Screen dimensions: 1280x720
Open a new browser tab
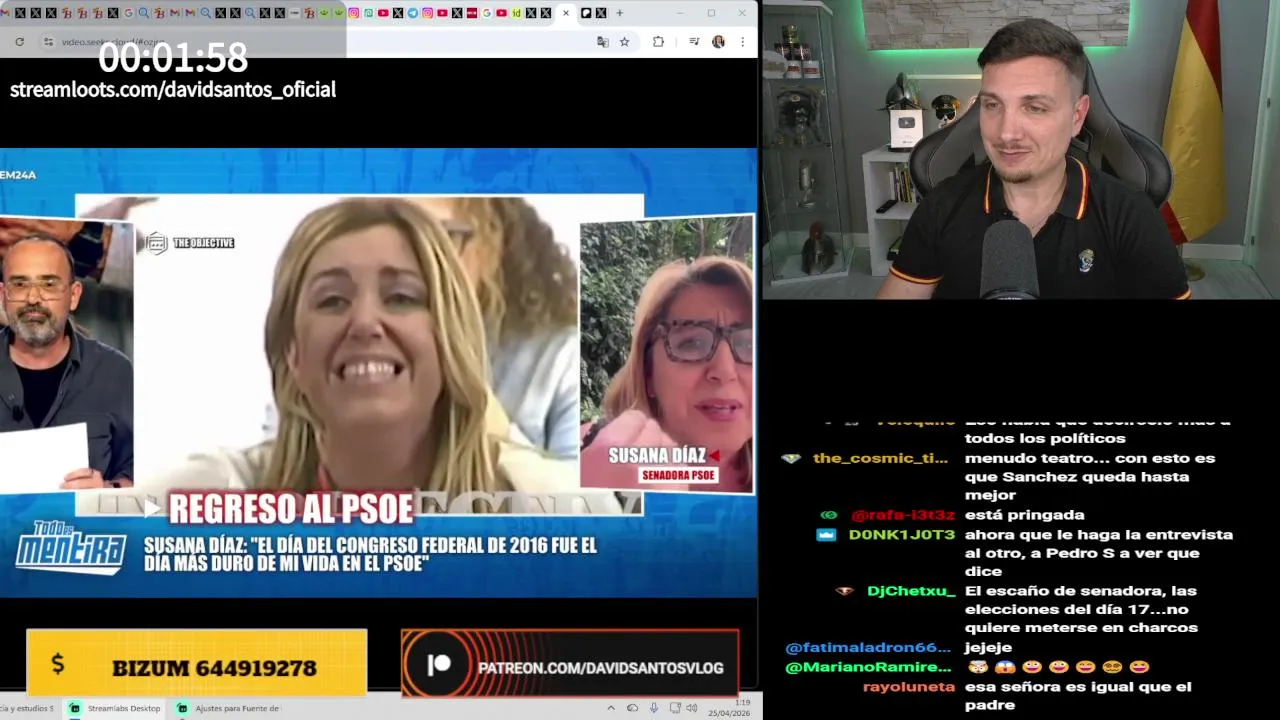tap(619, 13)
